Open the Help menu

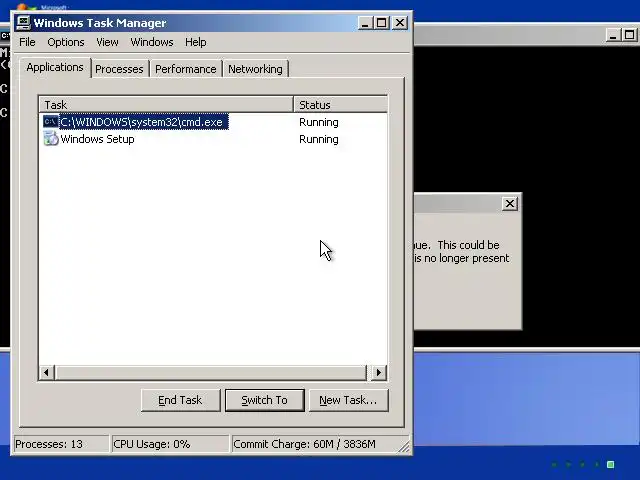(x=196, y=42)
